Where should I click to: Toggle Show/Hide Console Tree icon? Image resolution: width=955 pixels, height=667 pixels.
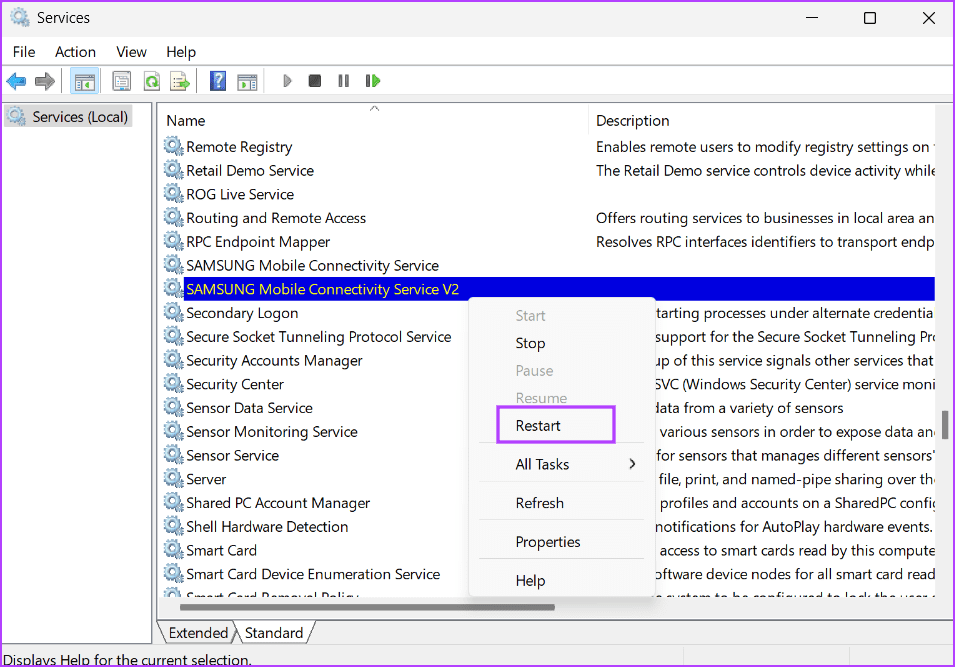85,81
